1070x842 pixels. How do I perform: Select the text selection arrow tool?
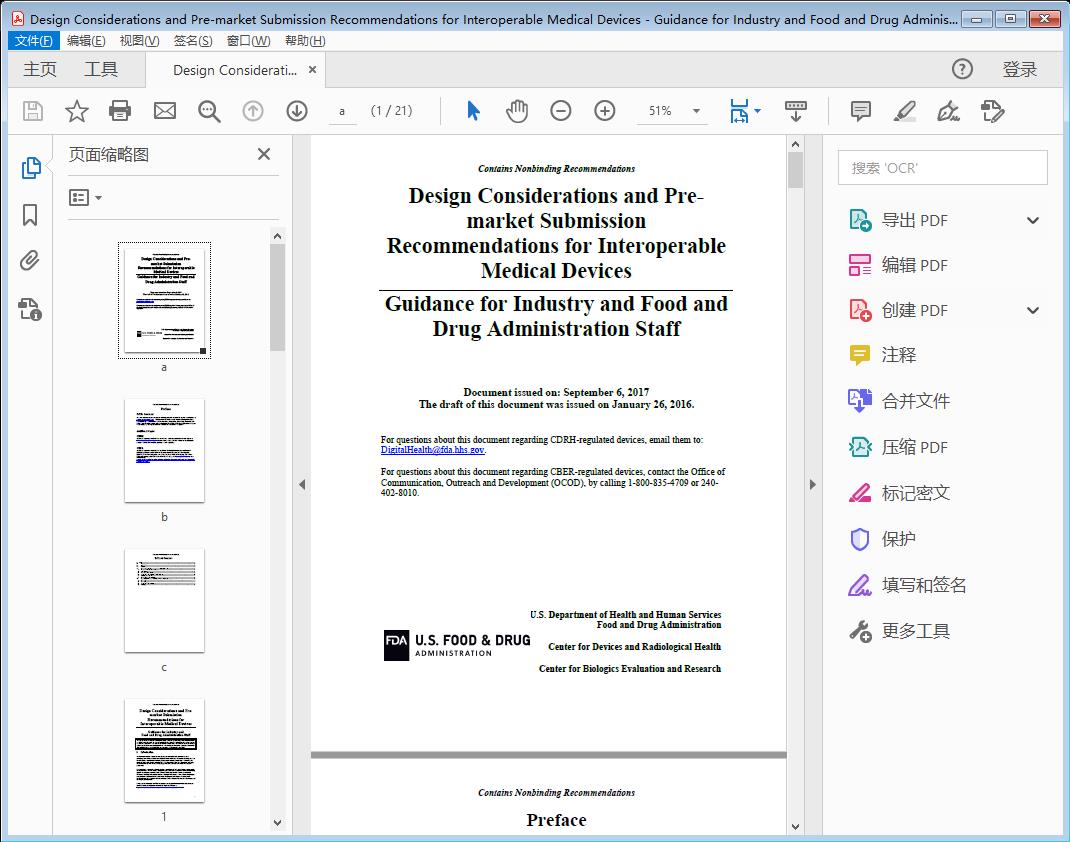tap(473, 111)
